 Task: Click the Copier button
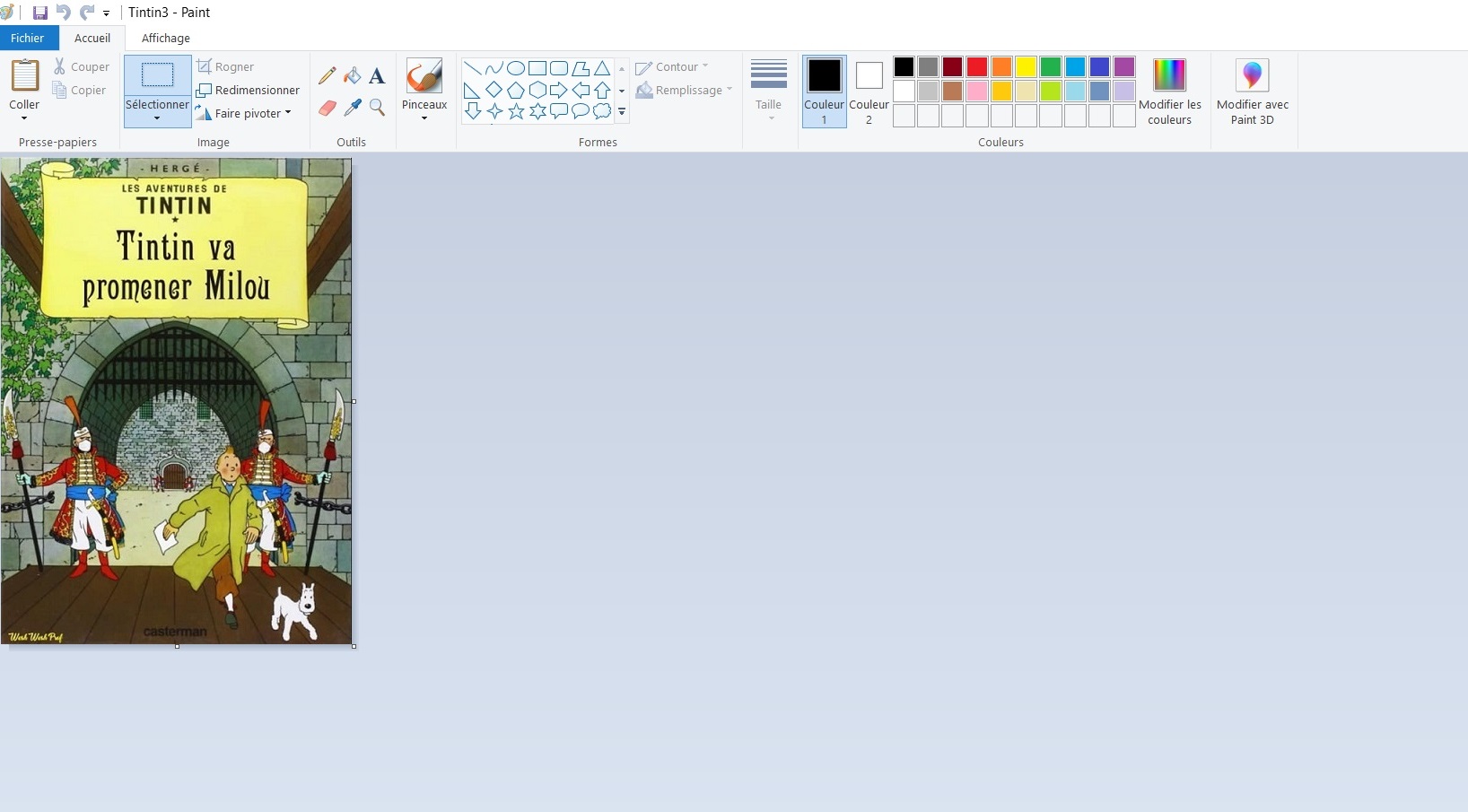tap(79, 90)
